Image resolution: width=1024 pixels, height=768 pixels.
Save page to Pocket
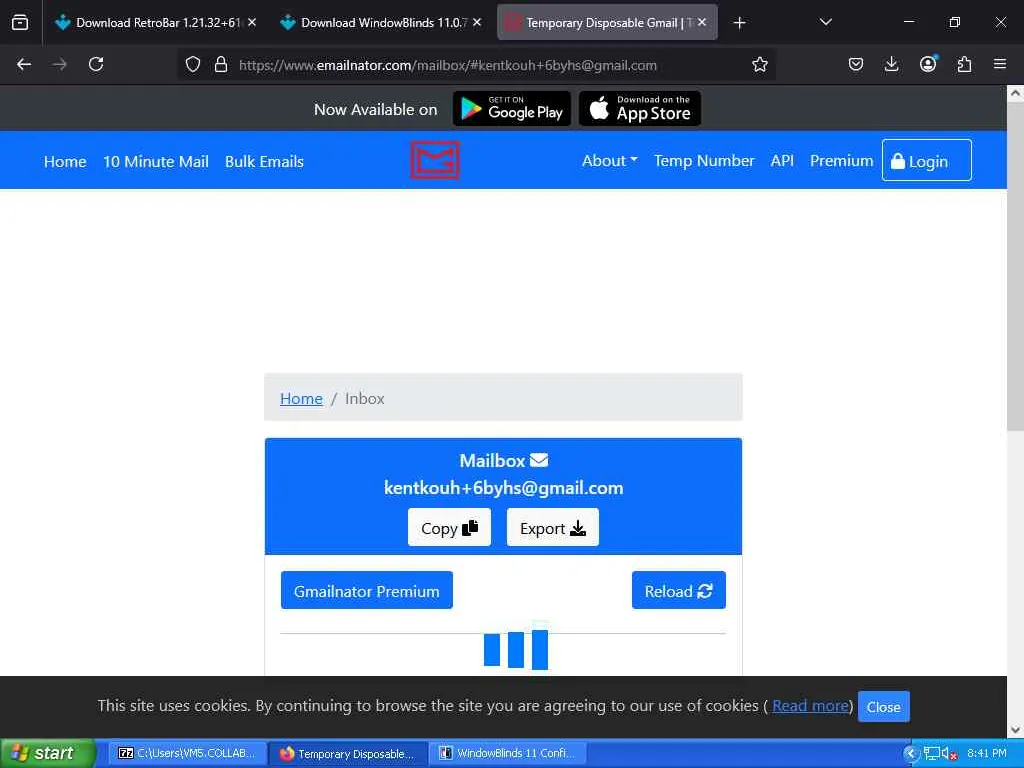[x=856, y=64]
